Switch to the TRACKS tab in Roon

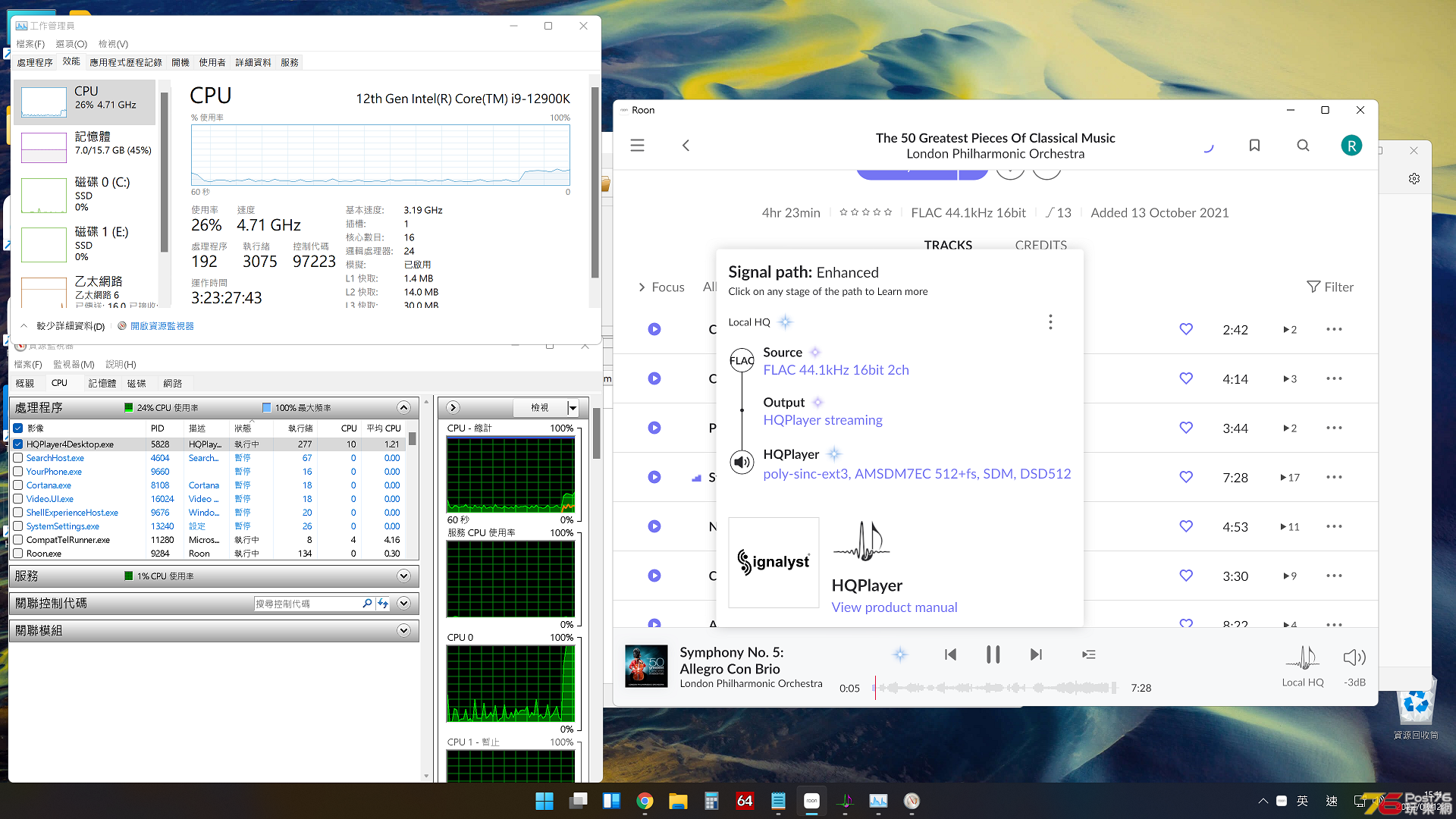pos(947,244)
